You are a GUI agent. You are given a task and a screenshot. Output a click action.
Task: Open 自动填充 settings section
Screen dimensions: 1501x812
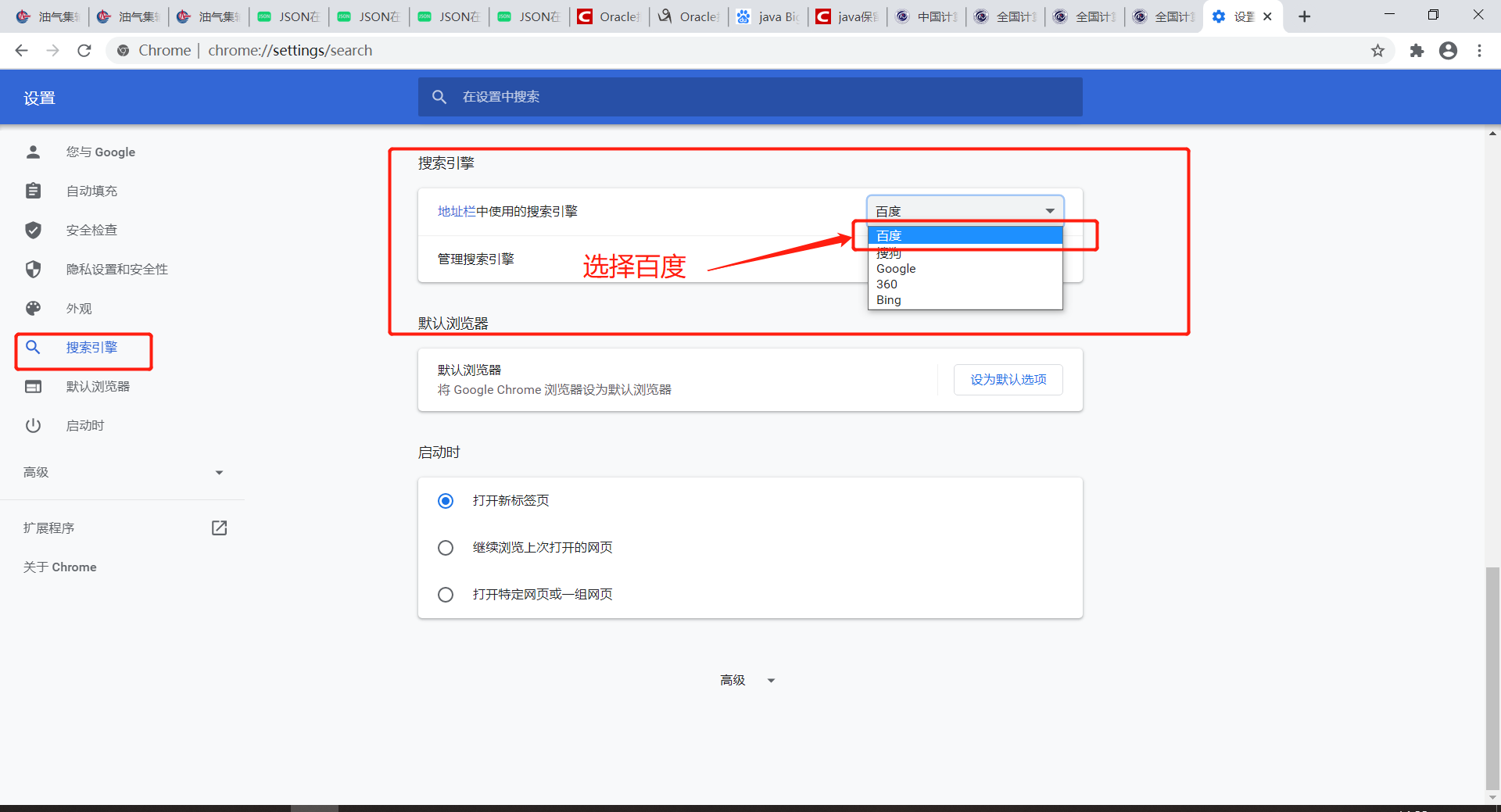pyautogui.click(x=91, y=191)
